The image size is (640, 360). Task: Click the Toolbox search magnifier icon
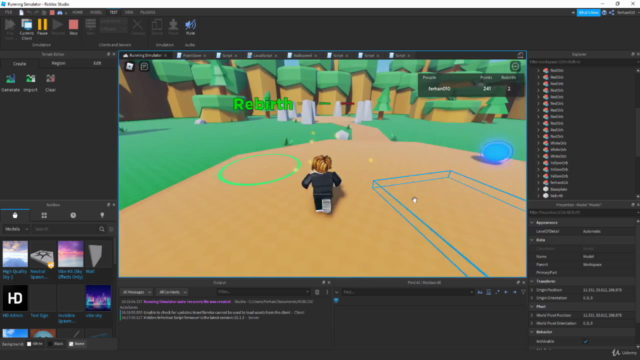(102, 229)
